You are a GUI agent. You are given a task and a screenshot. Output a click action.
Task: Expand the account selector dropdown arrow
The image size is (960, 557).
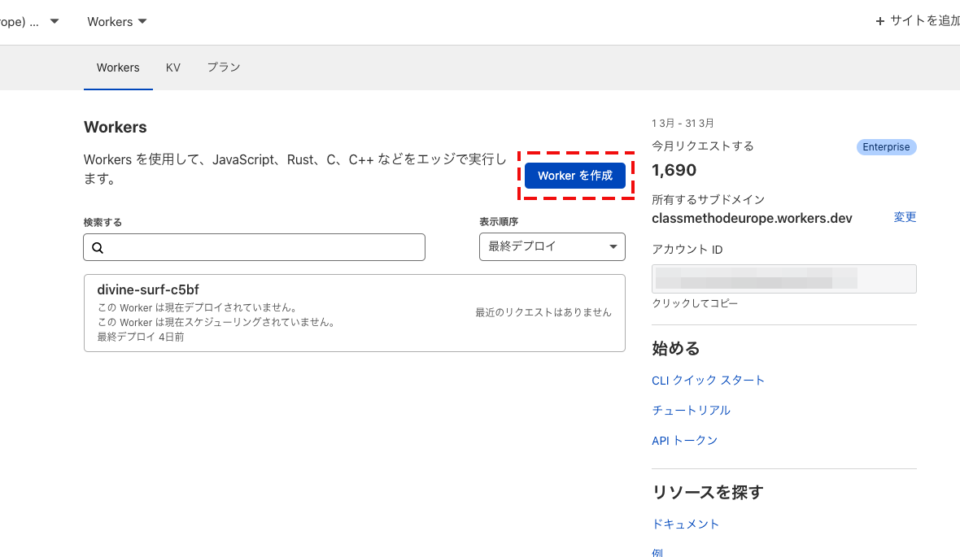tap(54, 21)
